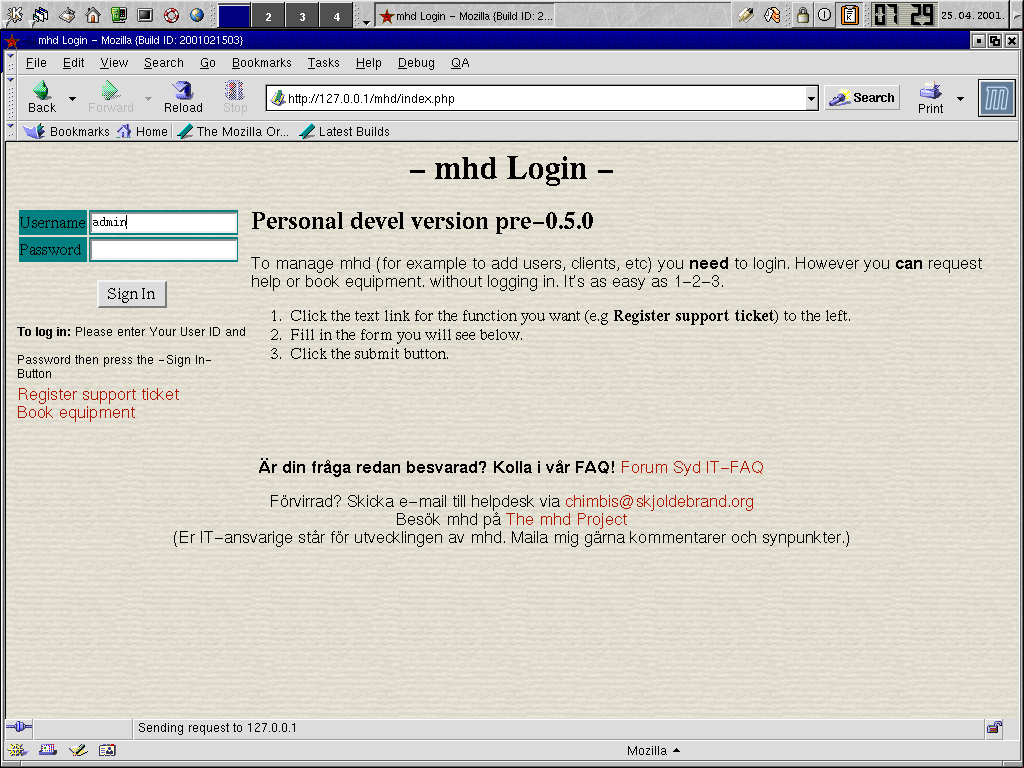Expand the Print options dropdown arrow
This screenshot has height=768, width=1024.
[960, 98]
